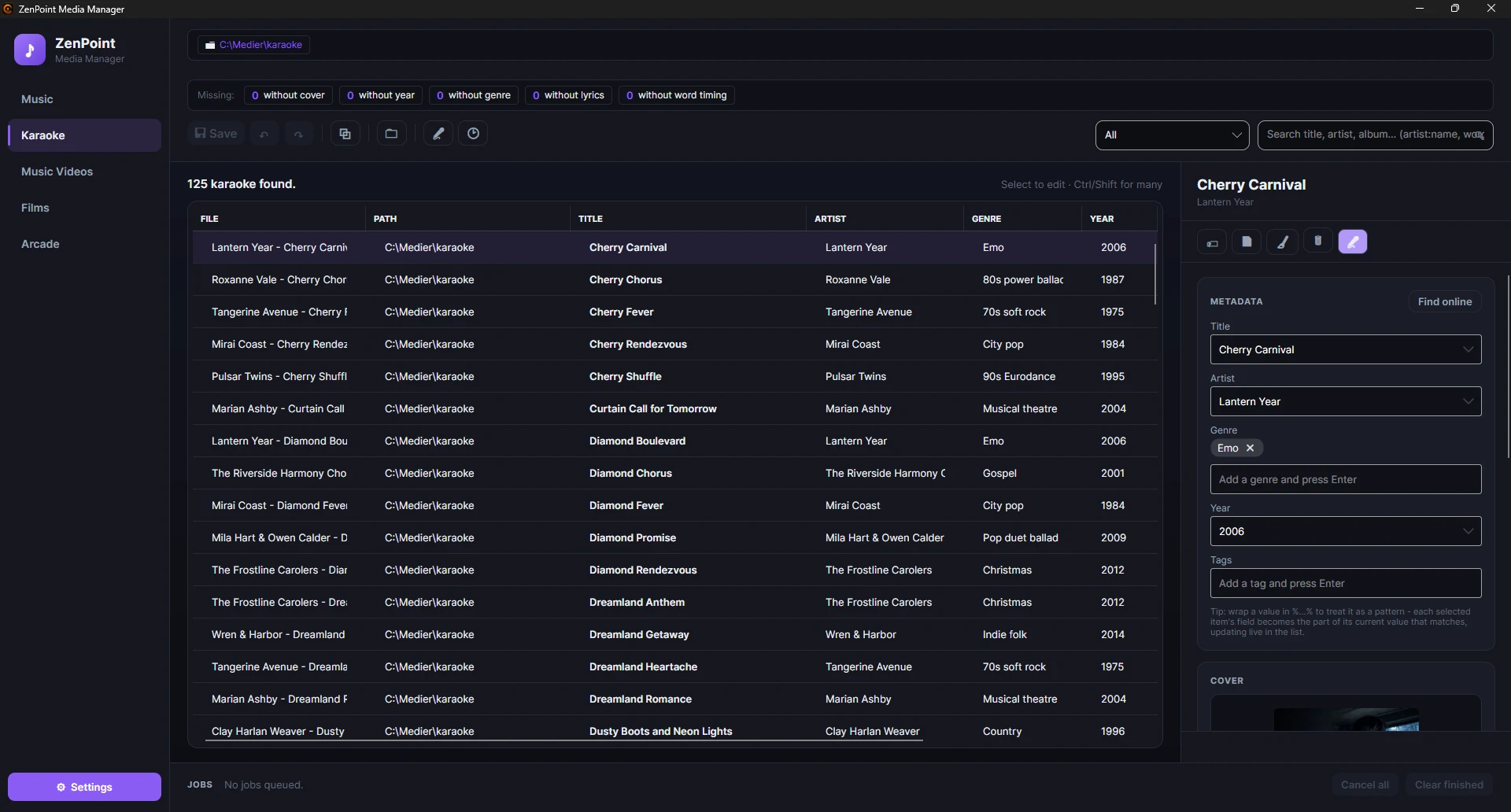Open Settings
The image size is (1511, 812).
84,787
